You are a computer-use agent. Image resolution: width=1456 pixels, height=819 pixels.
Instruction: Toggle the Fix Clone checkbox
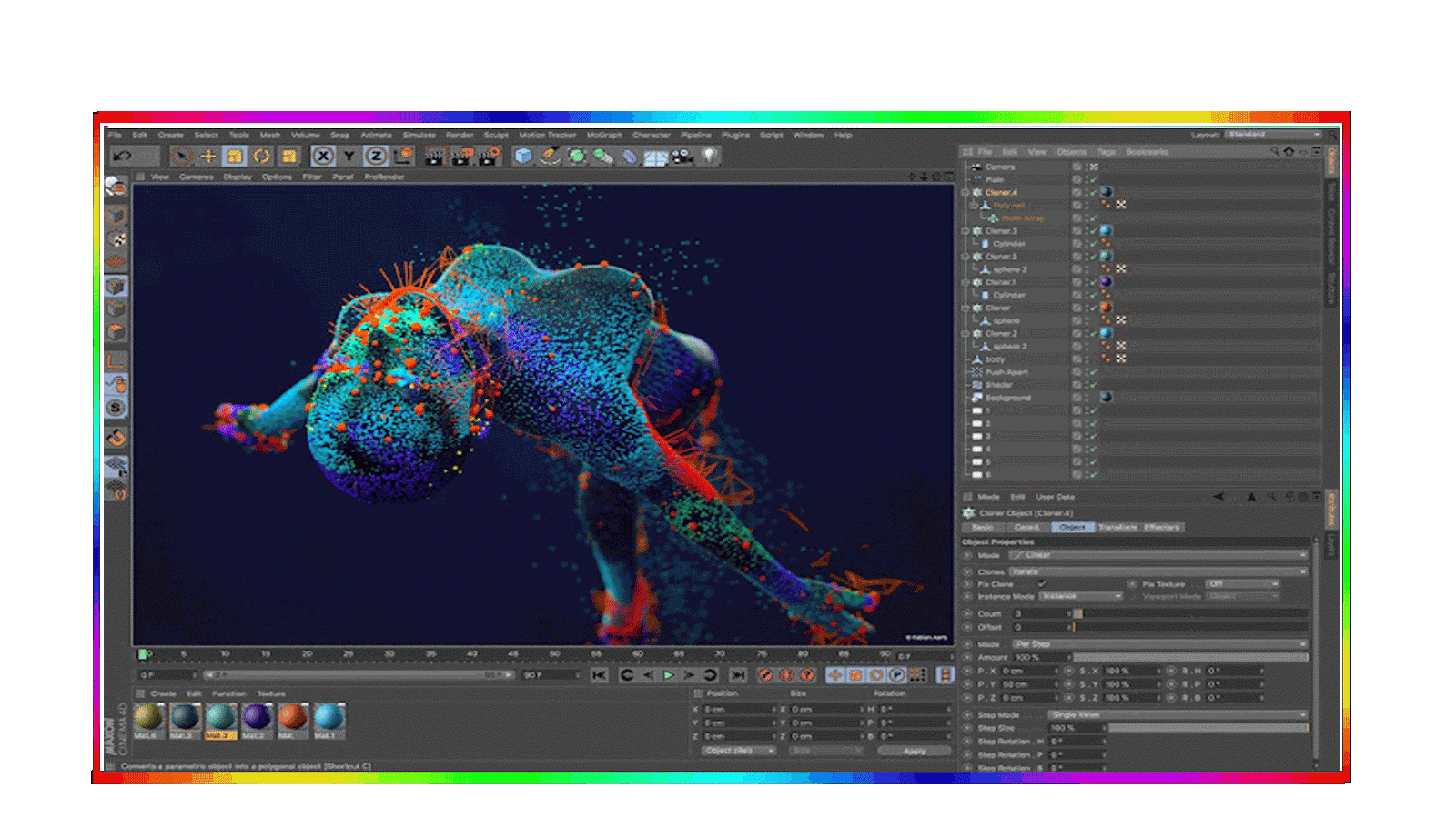1042,584
